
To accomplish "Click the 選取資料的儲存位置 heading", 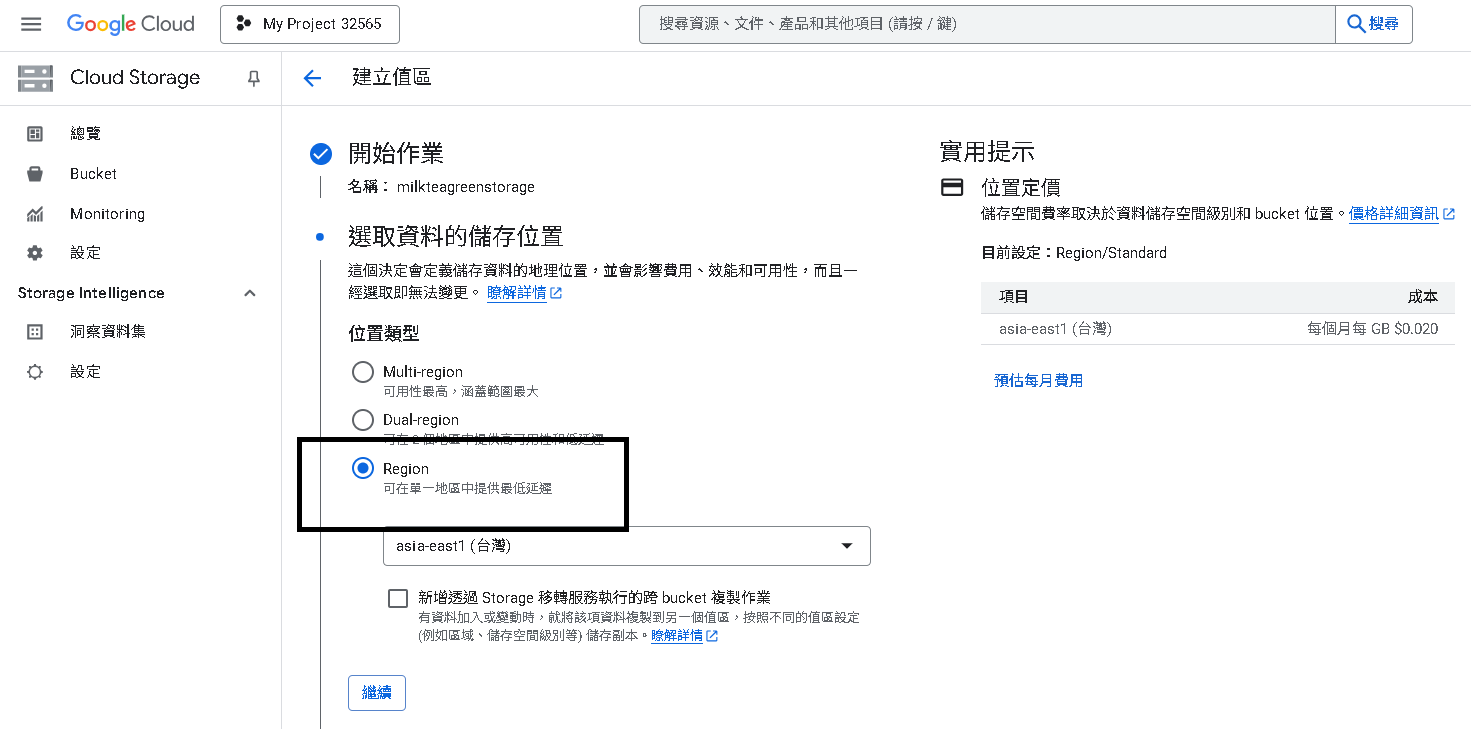I will coord(456,237).
